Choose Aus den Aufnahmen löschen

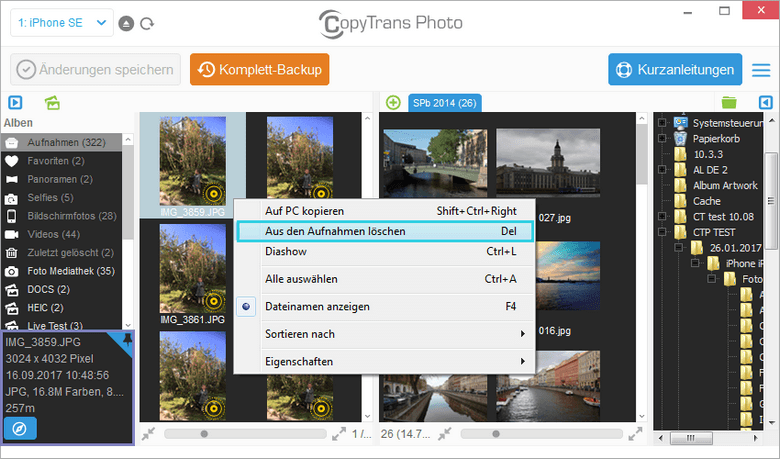coord(384,231)
